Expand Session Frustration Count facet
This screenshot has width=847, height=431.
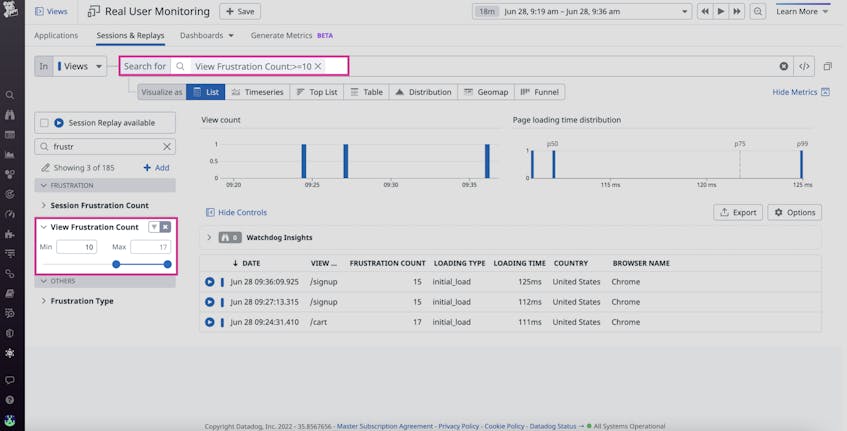44,205
